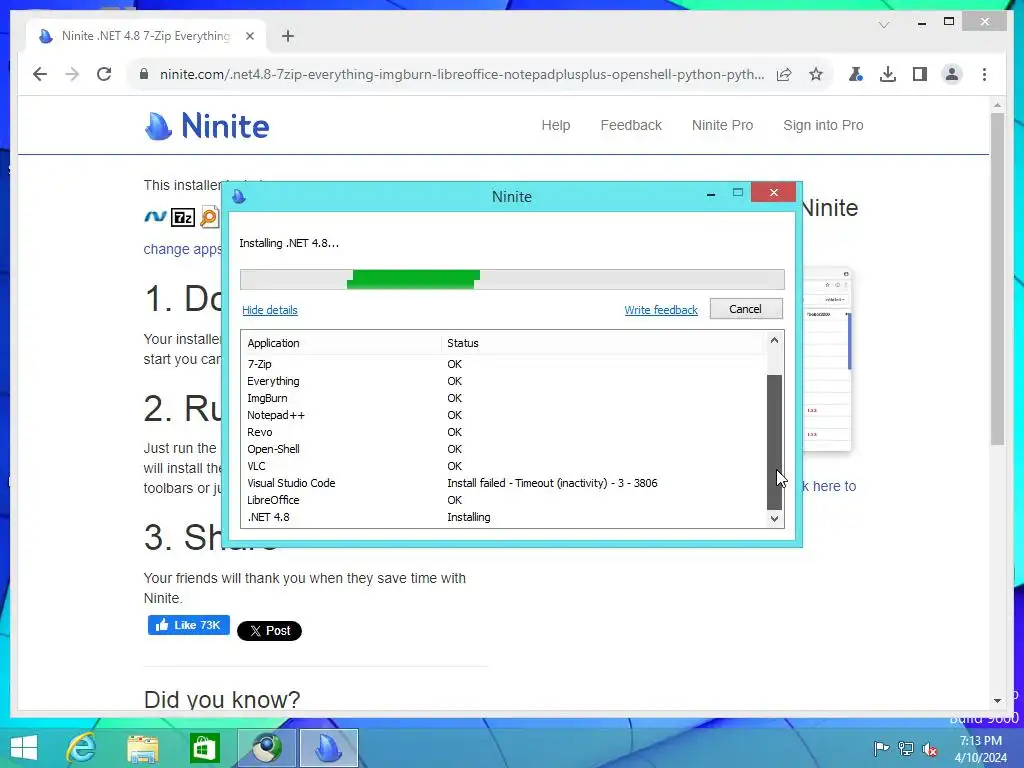
Task: Click the share page icon in address bar
Action: pos(784,74)
